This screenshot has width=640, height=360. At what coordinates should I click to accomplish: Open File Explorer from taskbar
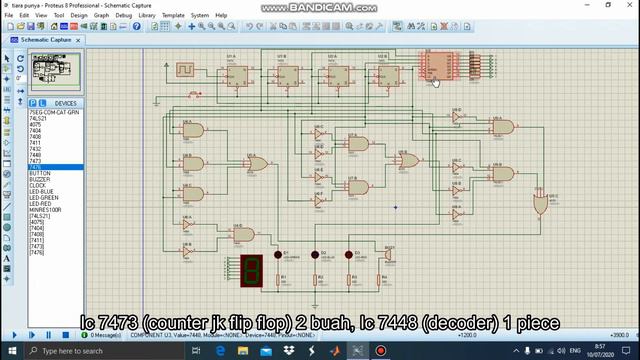pos(243,351)
